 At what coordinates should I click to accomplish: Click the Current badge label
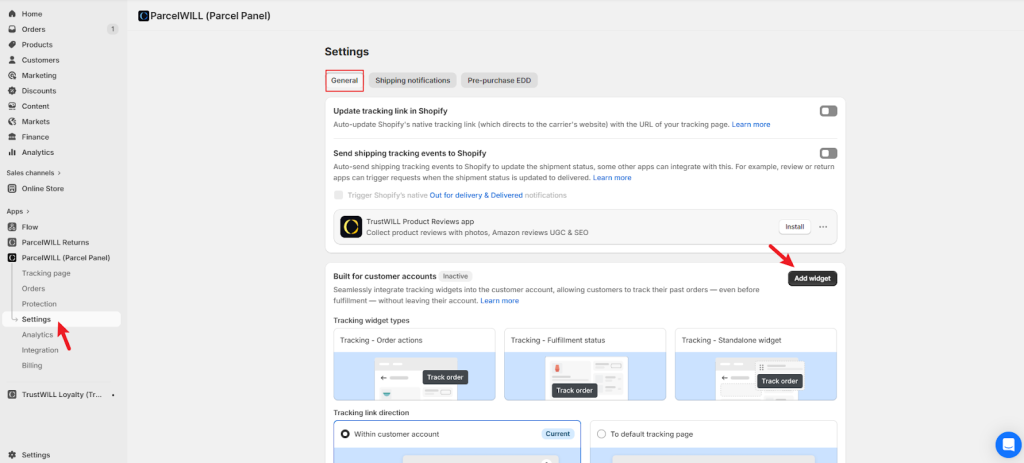pos(558,434)
